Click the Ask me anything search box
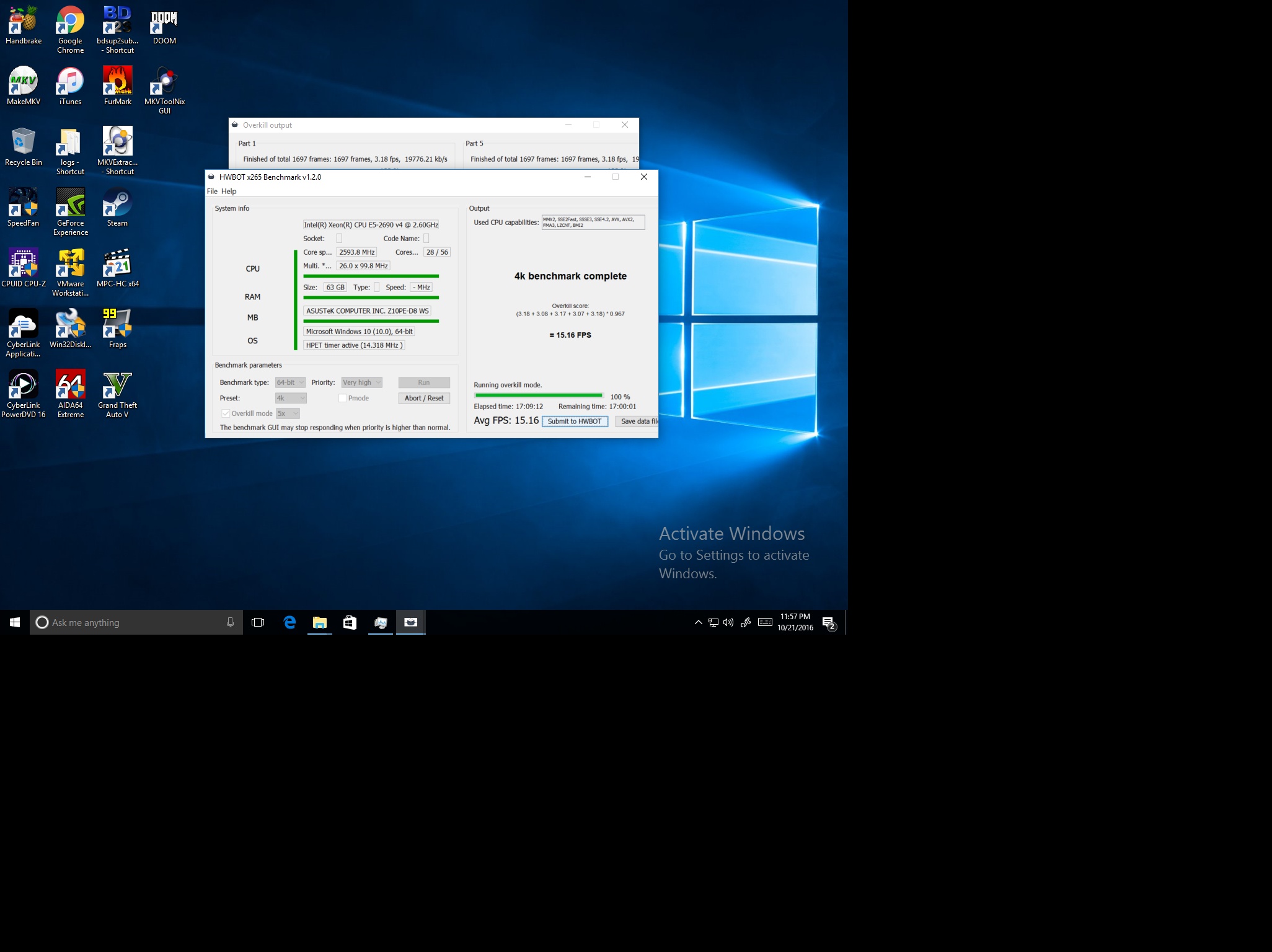 (136, 622)
